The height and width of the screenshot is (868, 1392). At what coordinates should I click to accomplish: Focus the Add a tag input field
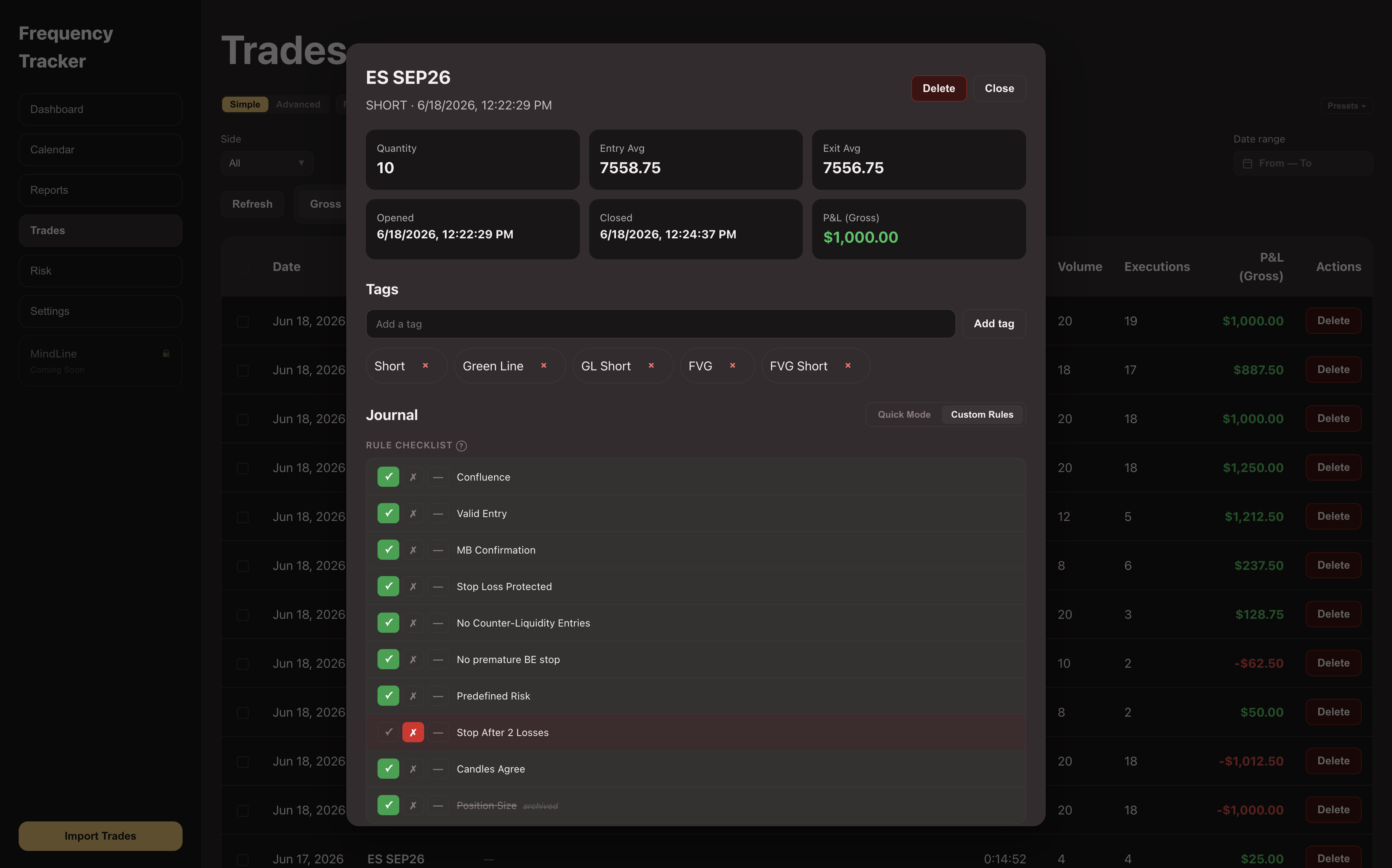pos(660,324)
